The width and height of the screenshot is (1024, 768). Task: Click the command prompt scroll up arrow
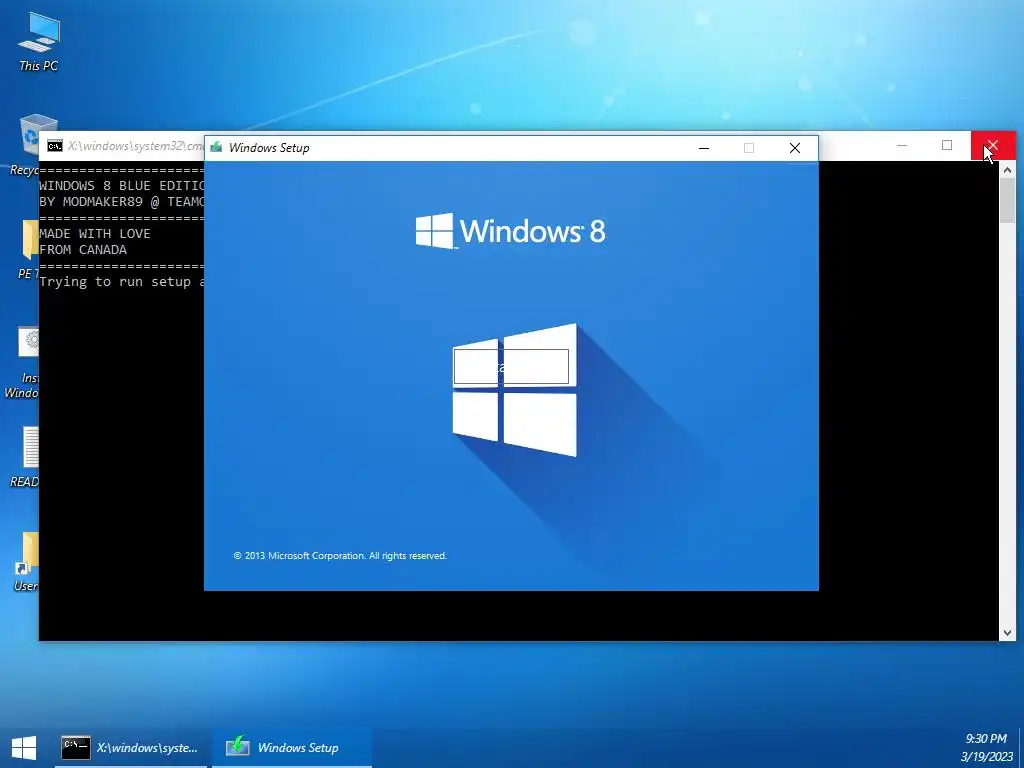click(1007, 170)
